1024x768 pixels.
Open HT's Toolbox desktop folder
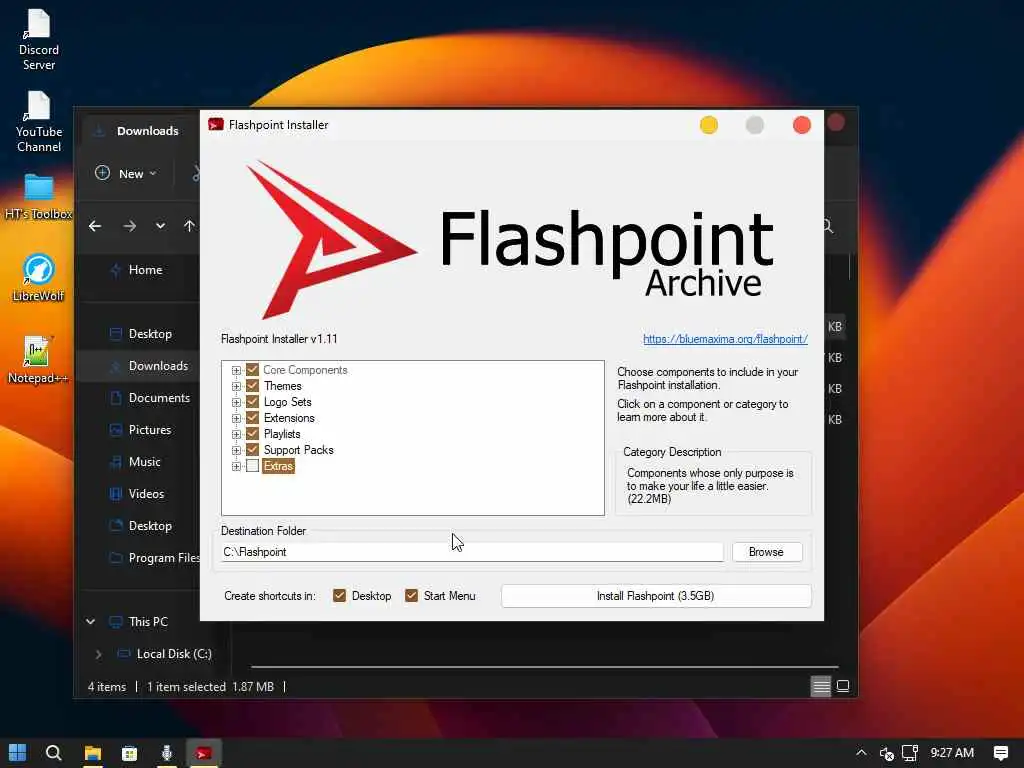[x=39, y=196]
